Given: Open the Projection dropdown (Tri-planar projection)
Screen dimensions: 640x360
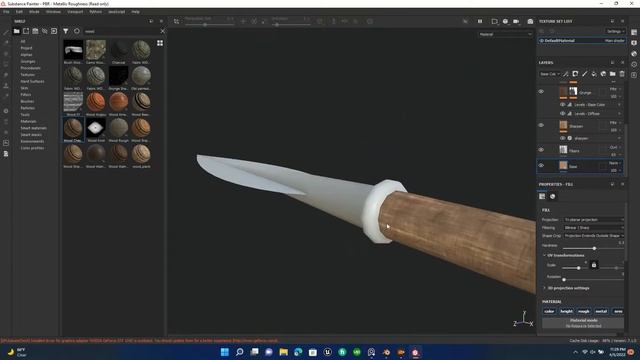Looking at the screenshot, I should click(594, 220).
